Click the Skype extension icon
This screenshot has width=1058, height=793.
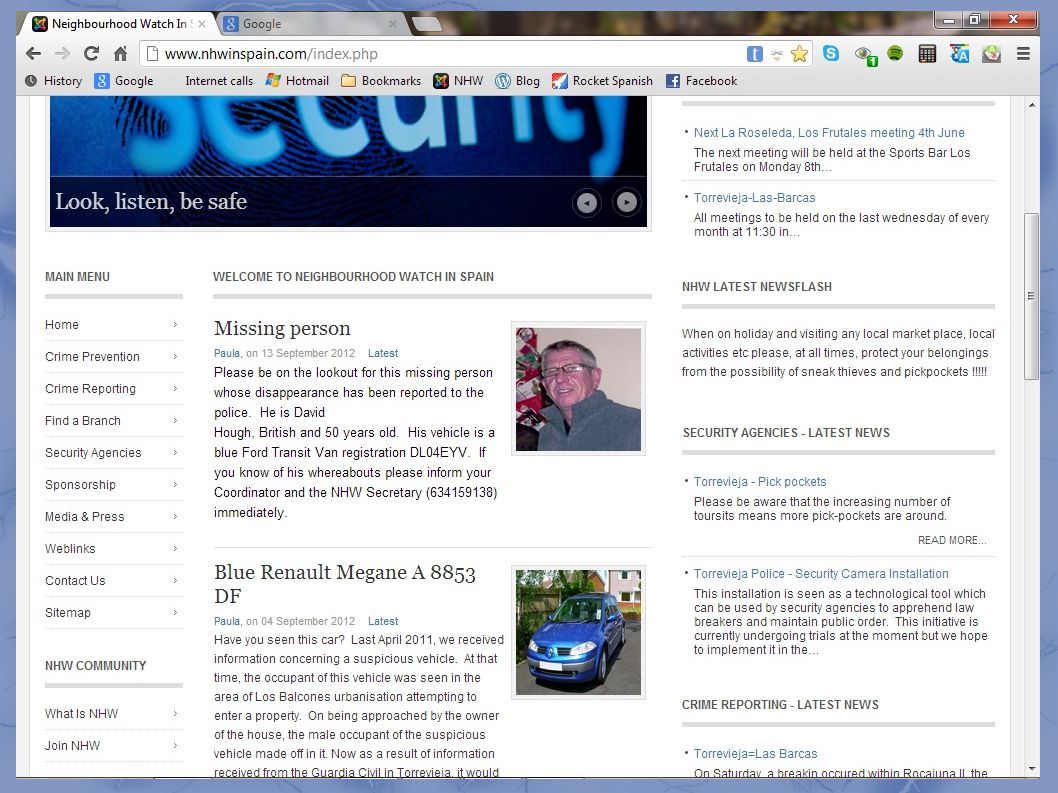(x=831, y=53)
